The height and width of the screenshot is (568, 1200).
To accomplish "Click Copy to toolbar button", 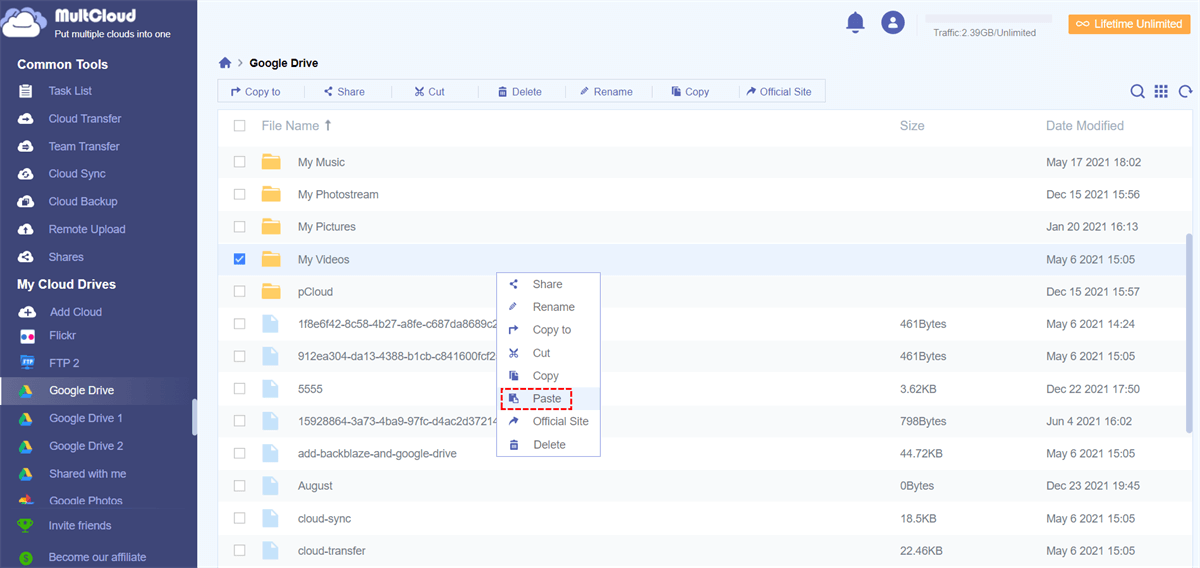I will click(255, 92).
